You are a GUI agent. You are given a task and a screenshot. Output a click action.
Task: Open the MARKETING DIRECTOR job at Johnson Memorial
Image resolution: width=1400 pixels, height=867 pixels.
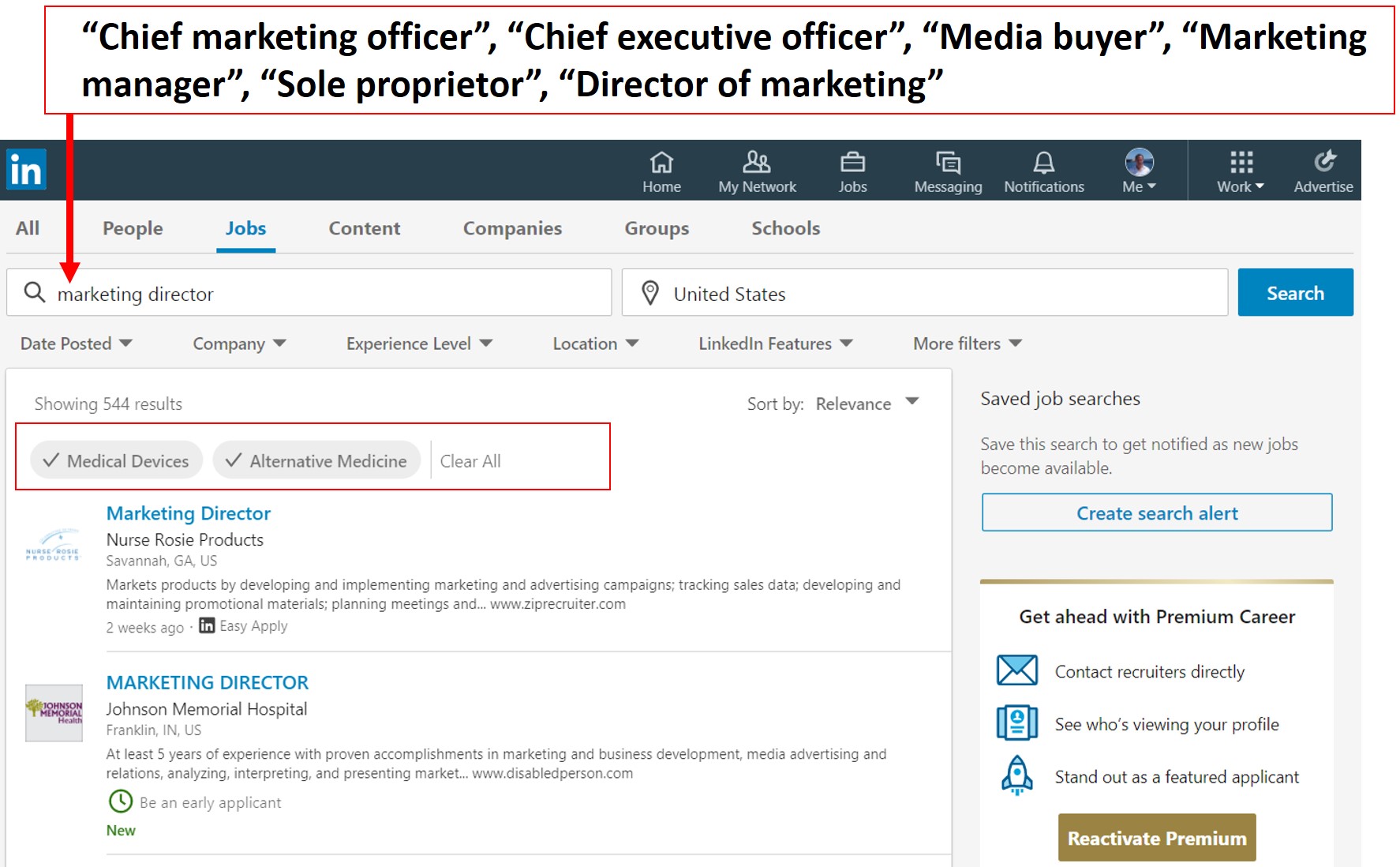pyautogui.click(x=207, y=682)
